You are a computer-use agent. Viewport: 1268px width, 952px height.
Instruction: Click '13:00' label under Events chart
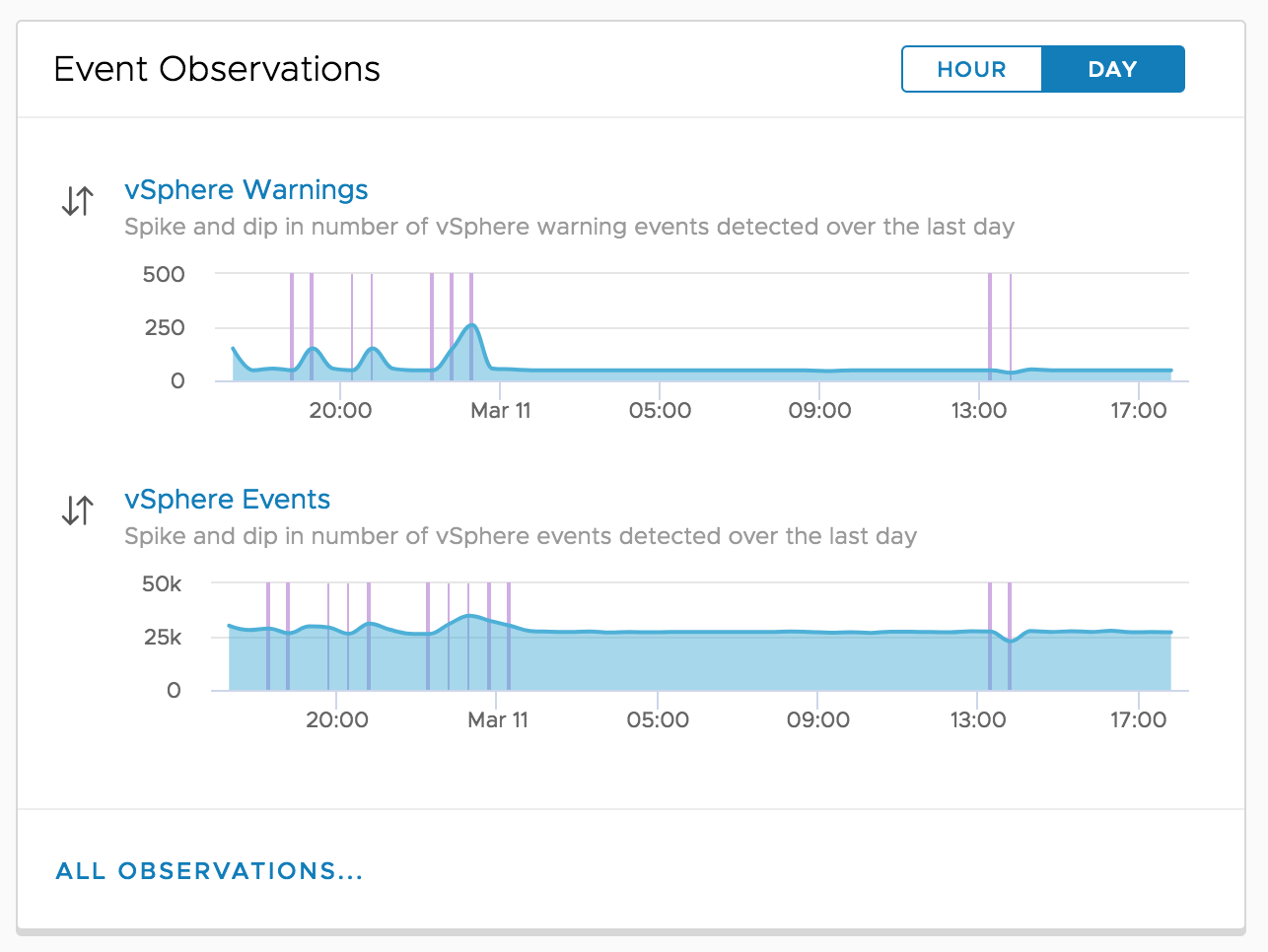coord(978,719)
